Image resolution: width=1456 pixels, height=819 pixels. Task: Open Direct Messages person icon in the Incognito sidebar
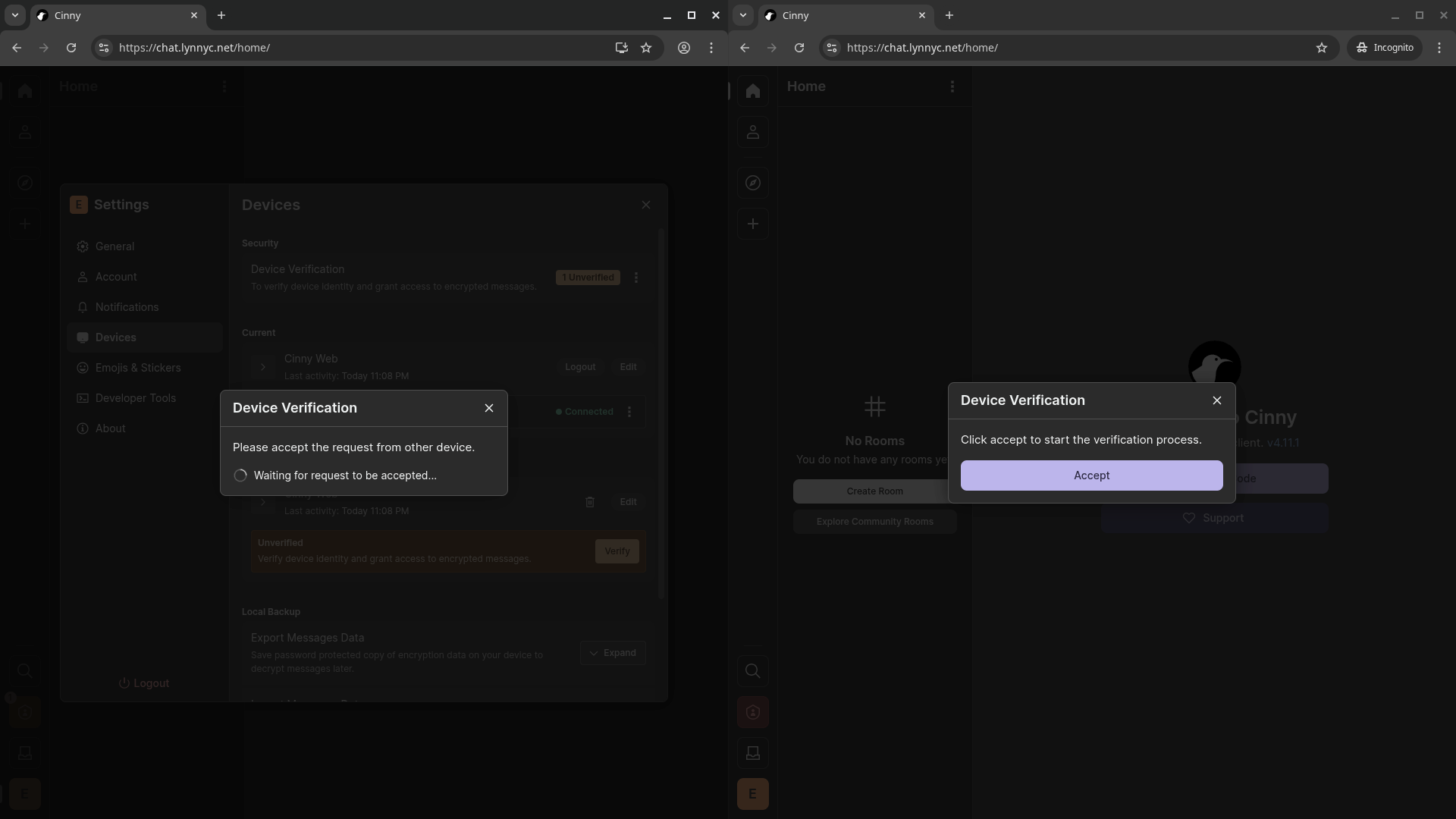pos(753,132)
